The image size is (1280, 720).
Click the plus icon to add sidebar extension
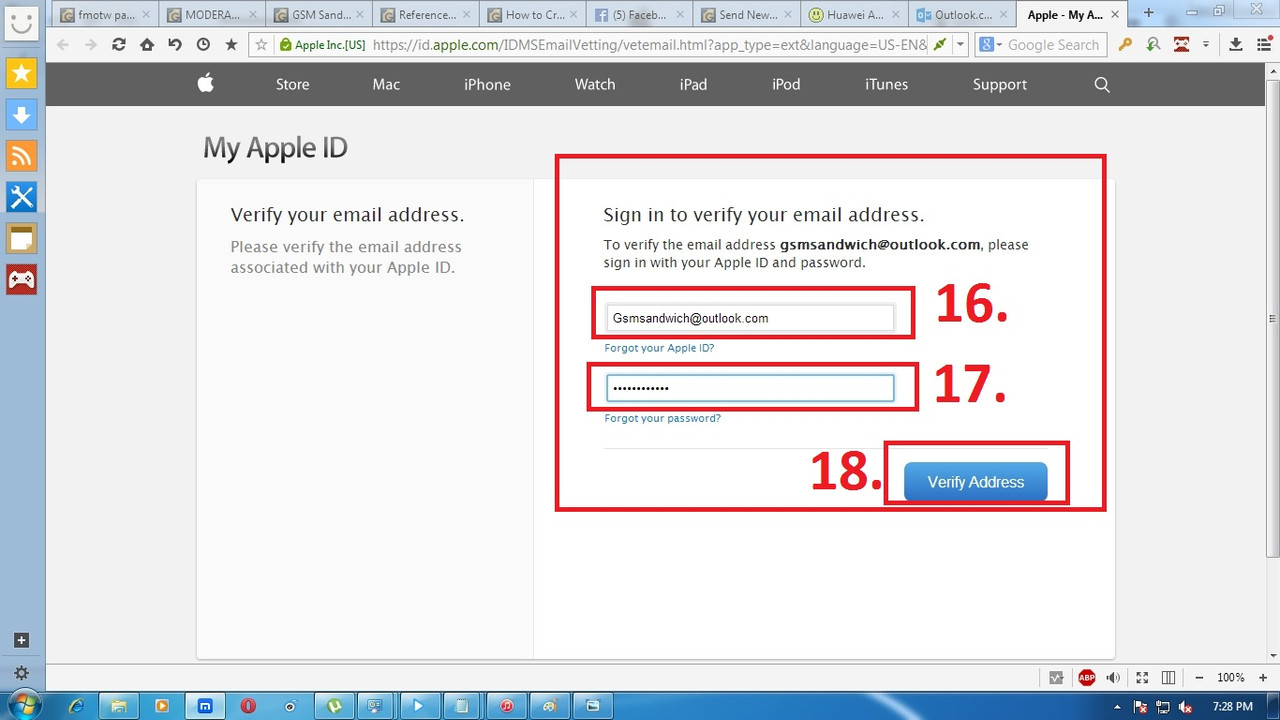pyautogui.click(x=22, y=640)
